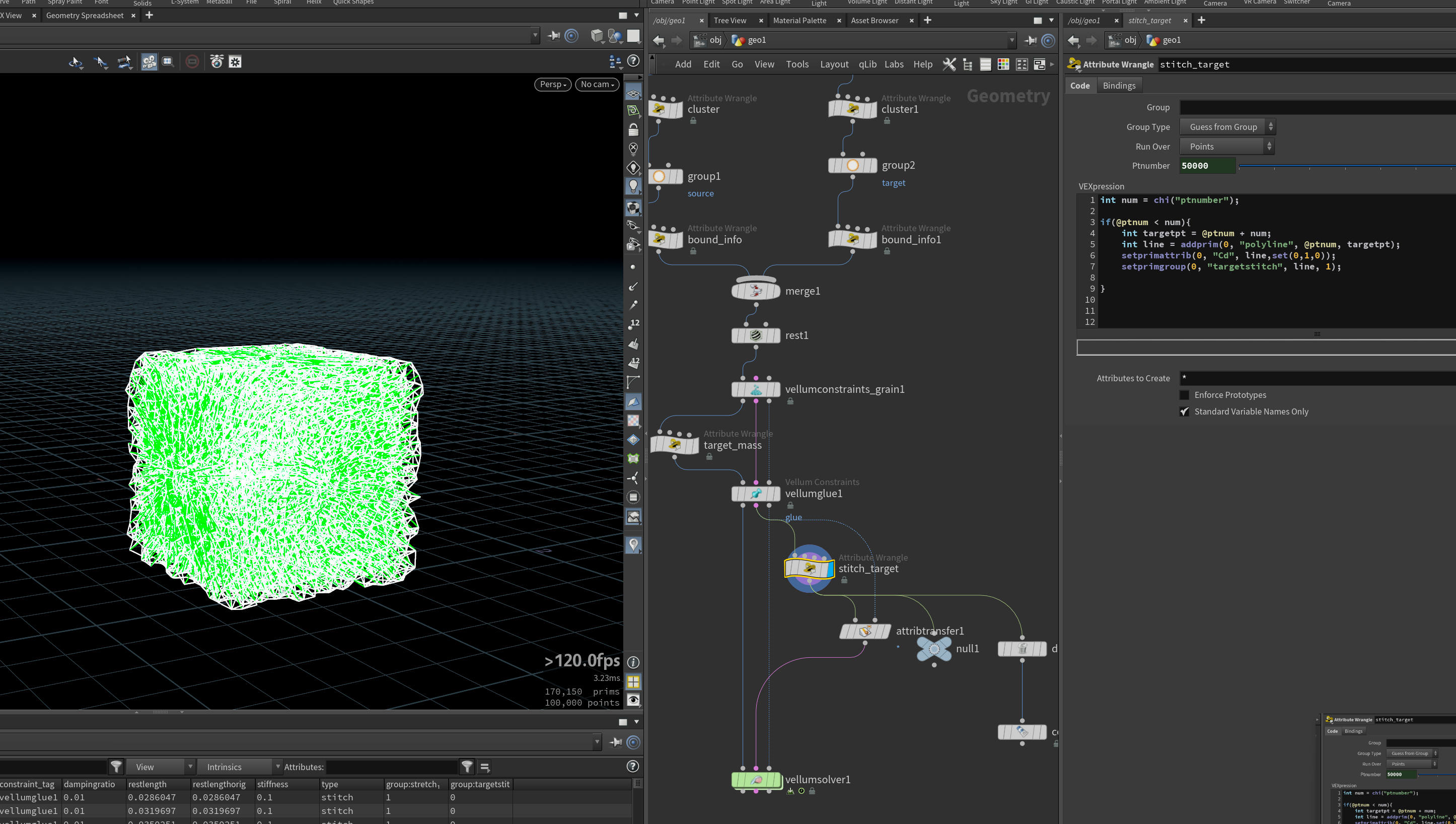The height and width of the screenshot is (824, 1456).
Task: Enable the Enforce Prototypes checkbox
Action: [1185, 395]
